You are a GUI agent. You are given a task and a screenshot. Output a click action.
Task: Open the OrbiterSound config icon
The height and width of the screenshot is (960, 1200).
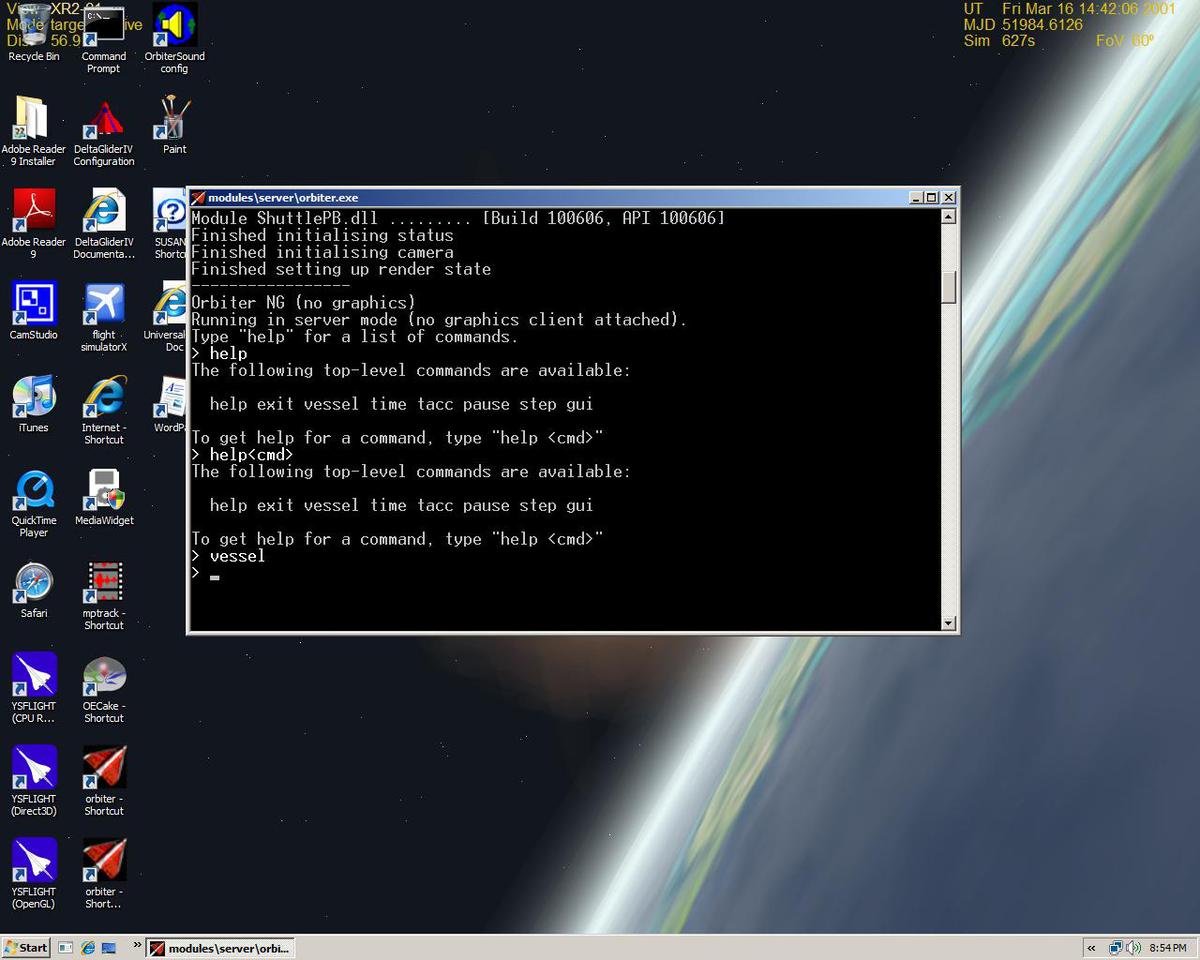click(x=174, y=38)
